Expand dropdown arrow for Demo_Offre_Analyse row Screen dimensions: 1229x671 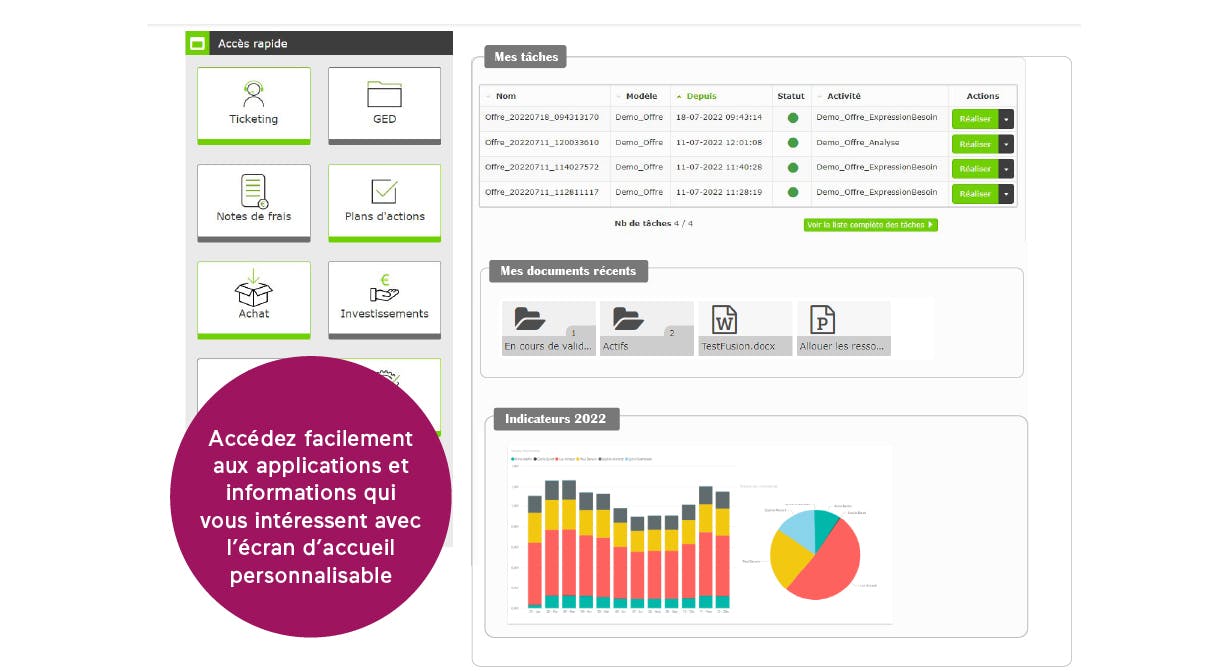[1006, 144]
